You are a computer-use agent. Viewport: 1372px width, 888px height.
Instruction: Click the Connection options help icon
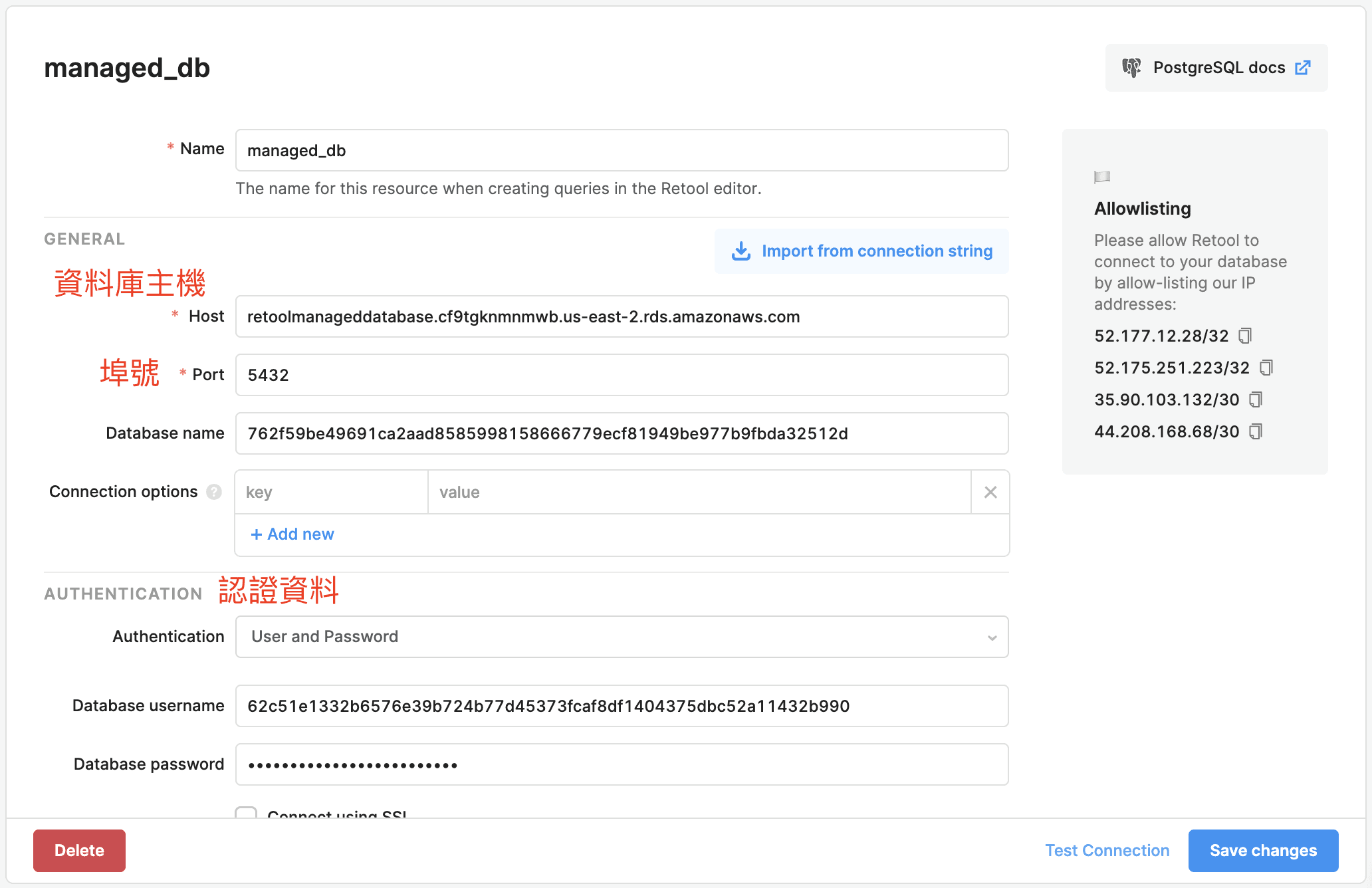214,492
